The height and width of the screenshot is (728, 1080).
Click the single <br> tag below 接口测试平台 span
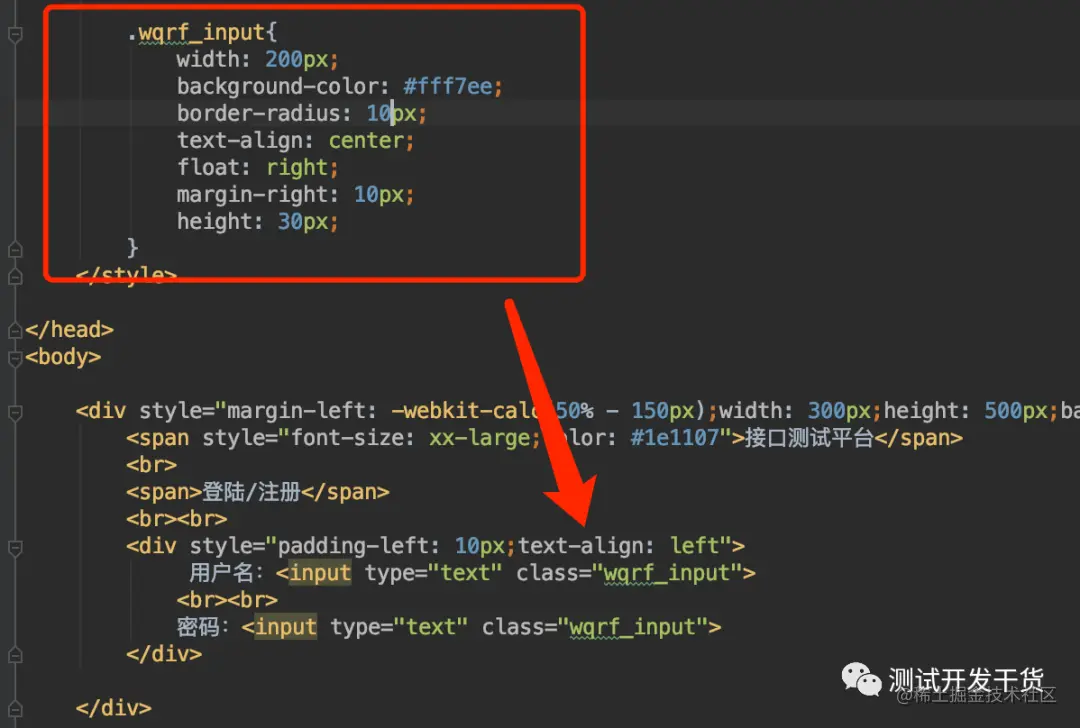click(152, 465)
